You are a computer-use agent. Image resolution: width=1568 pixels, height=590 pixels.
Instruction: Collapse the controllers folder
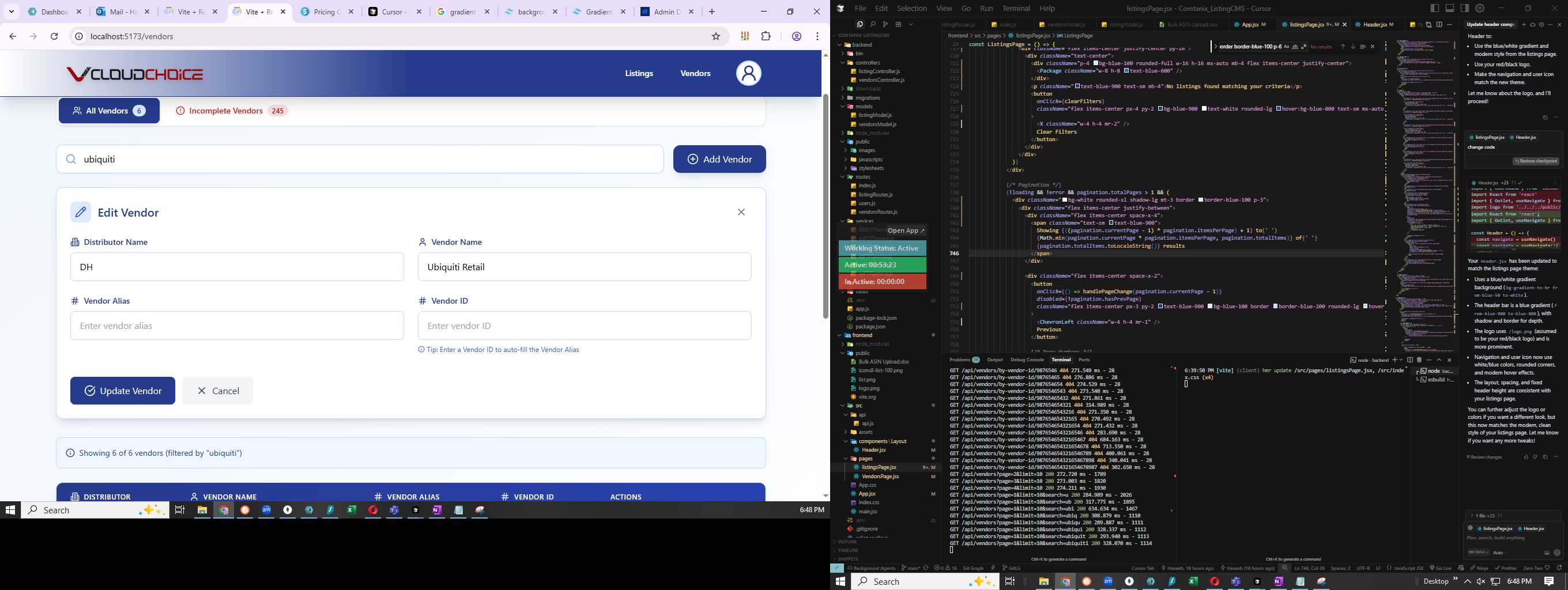[843, 63]
